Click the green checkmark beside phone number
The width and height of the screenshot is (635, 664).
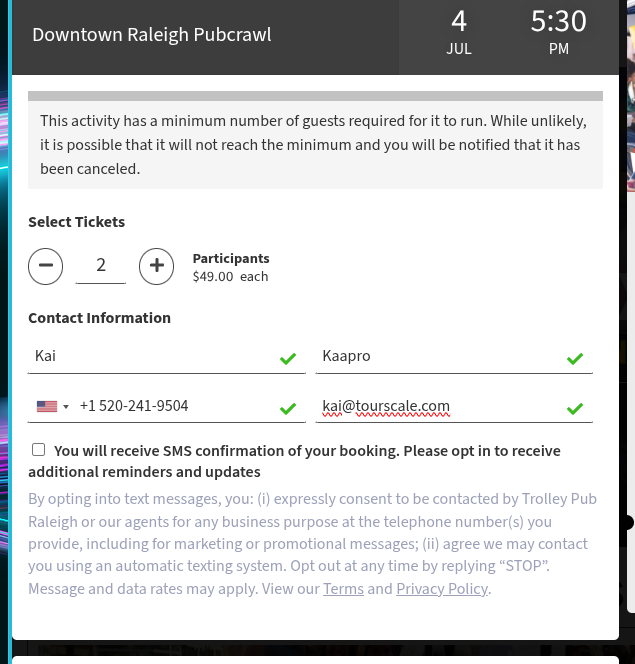point(288,409)
